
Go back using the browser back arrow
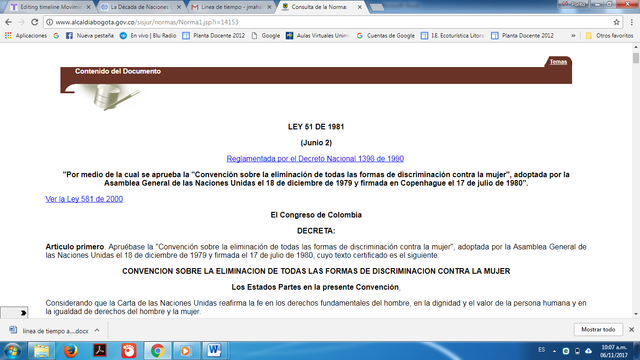9,22
